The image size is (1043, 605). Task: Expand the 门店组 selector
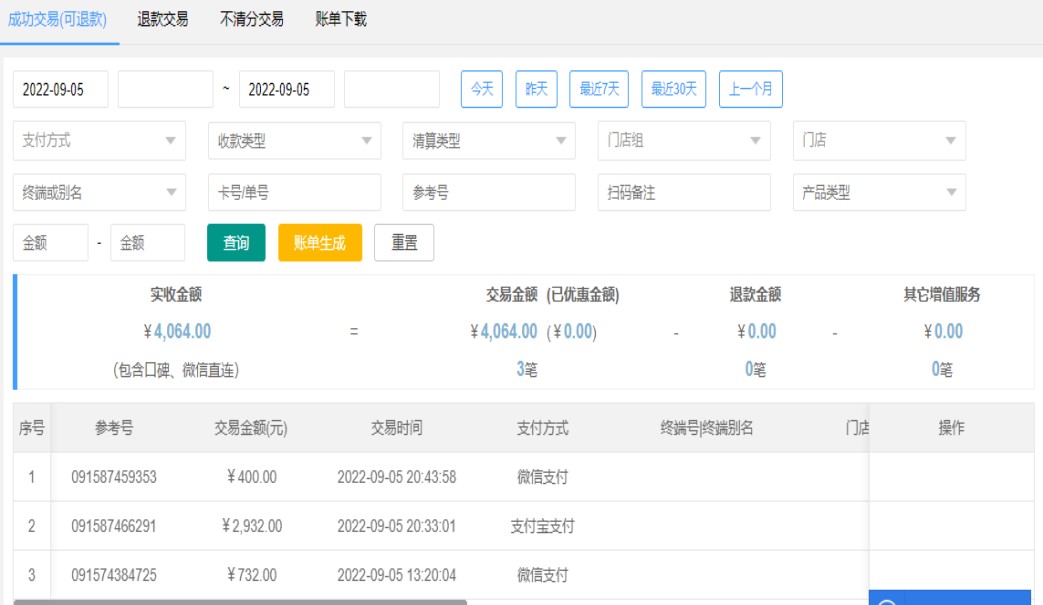755,141
